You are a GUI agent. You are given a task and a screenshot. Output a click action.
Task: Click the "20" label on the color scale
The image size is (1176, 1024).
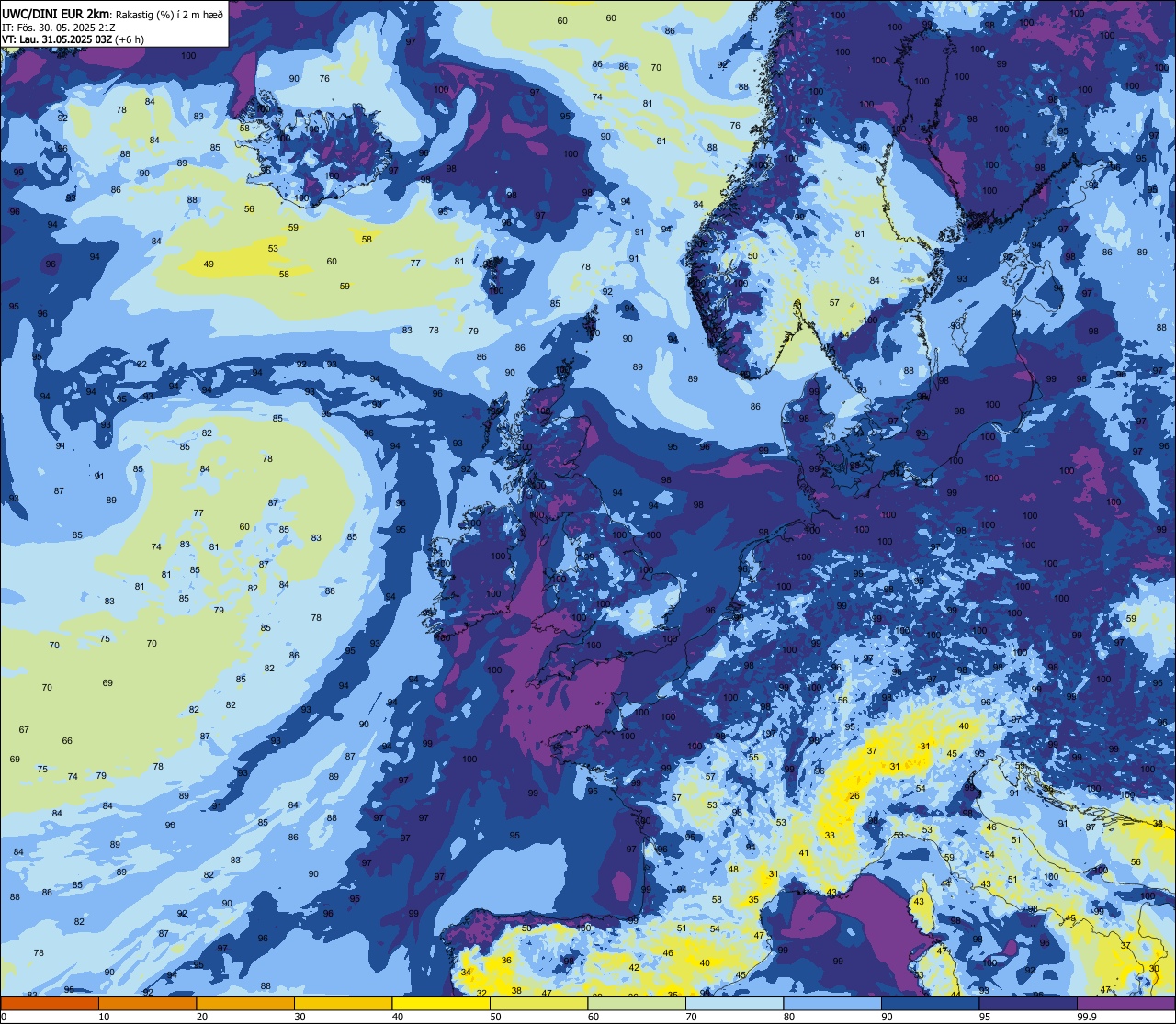pos(202,1017)
